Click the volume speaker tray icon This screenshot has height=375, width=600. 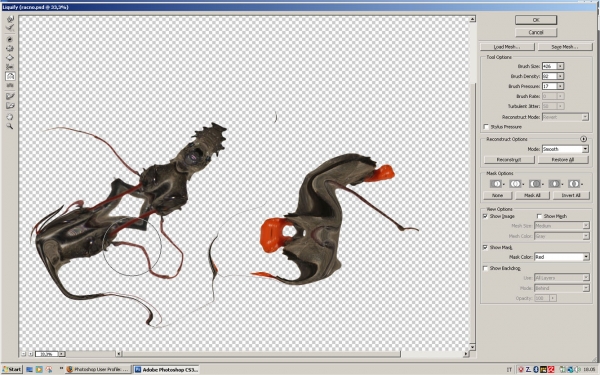[x=578, y=370]
